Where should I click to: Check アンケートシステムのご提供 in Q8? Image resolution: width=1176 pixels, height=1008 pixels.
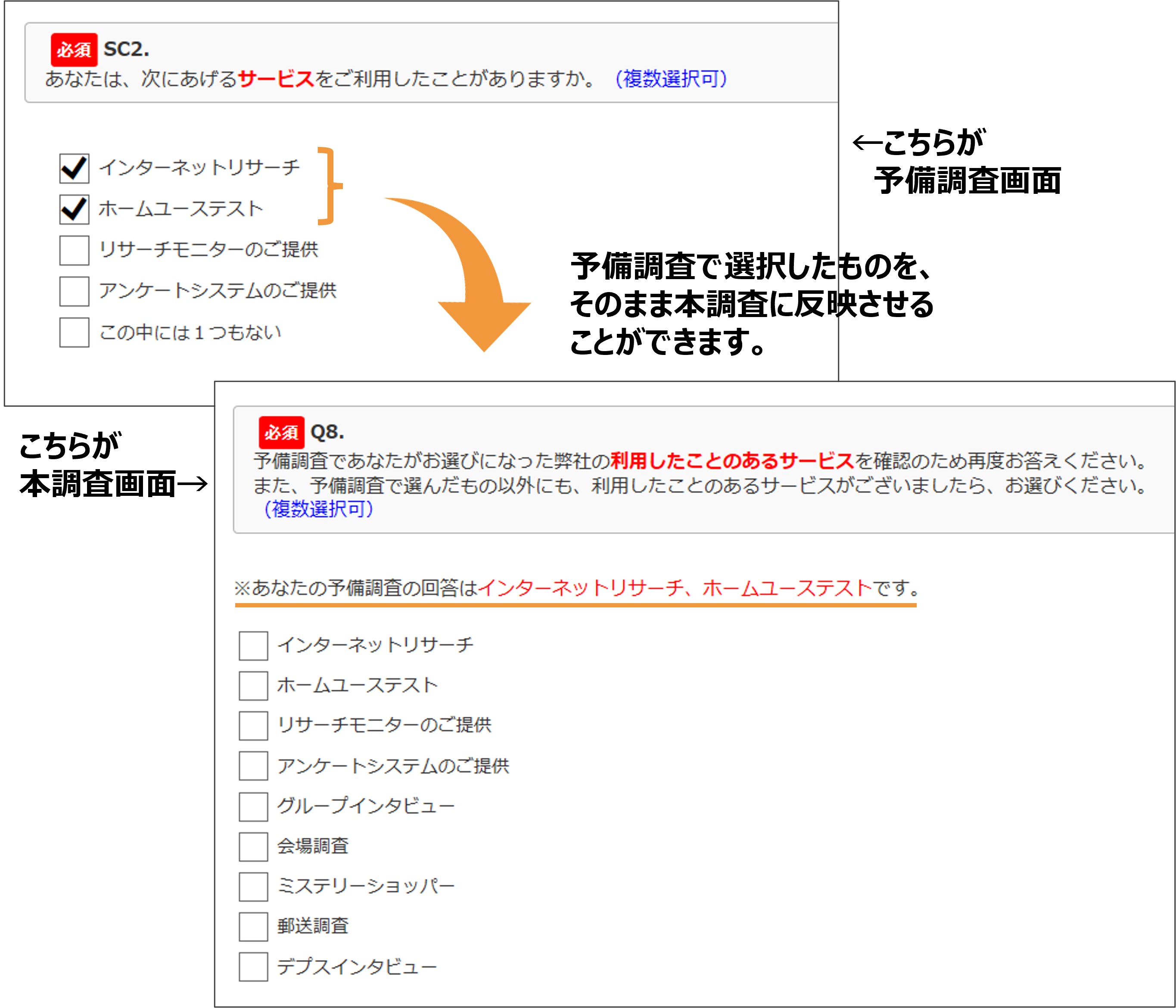(253, 765)
